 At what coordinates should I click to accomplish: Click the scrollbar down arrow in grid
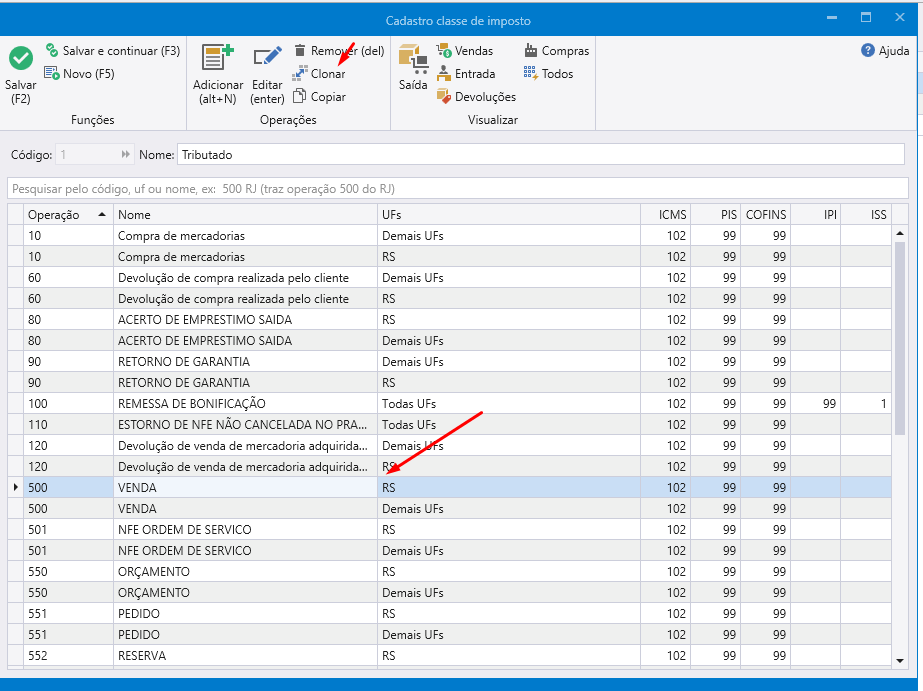900,660
